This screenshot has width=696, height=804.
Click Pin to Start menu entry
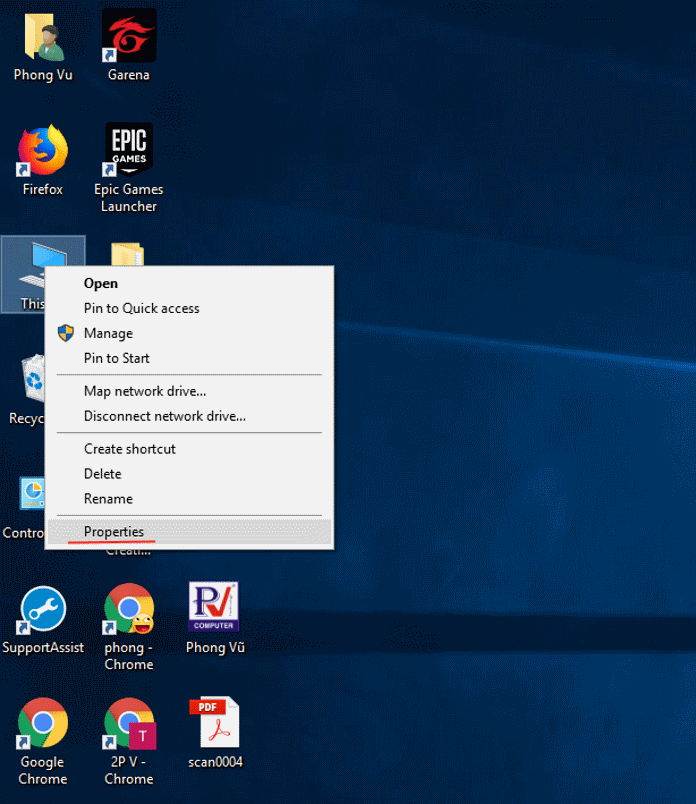117,358
